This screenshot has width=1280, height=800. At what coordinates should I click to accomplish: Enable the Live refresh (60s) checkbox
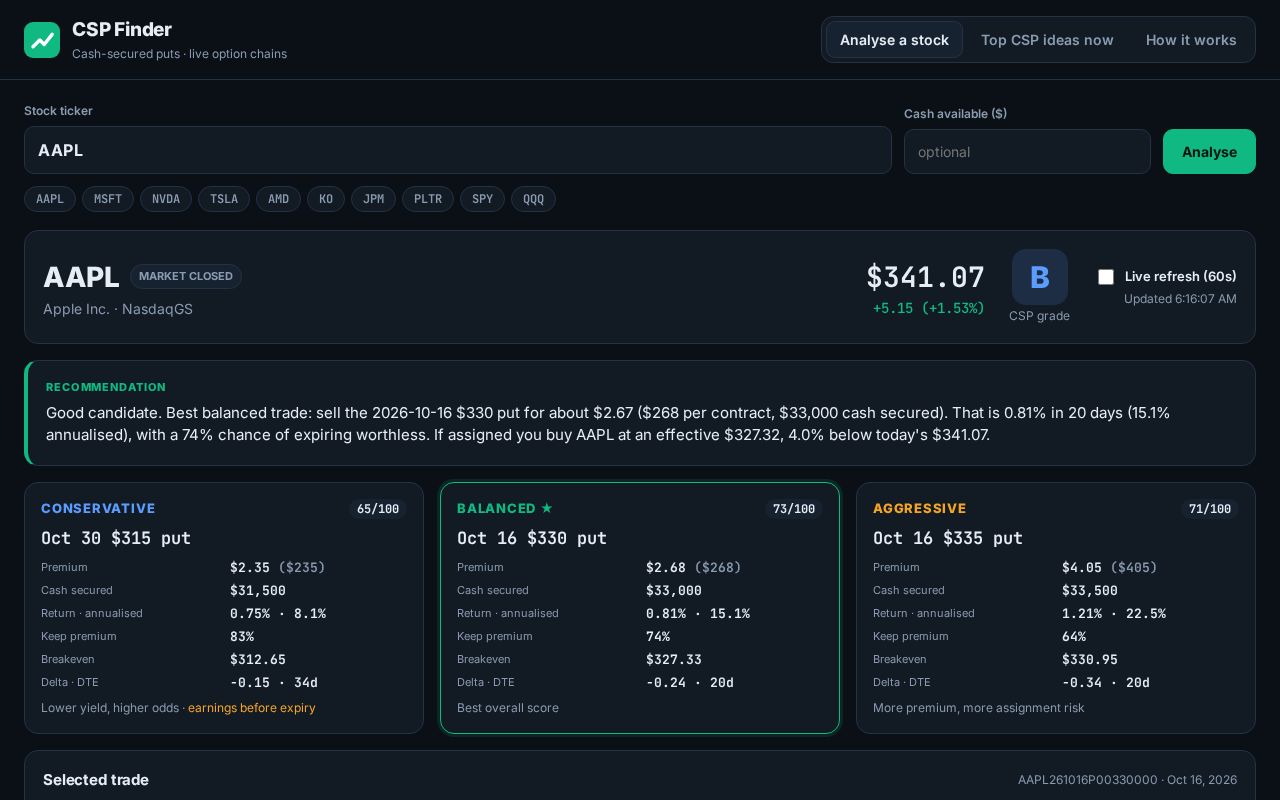click(x=1106, y=277)
